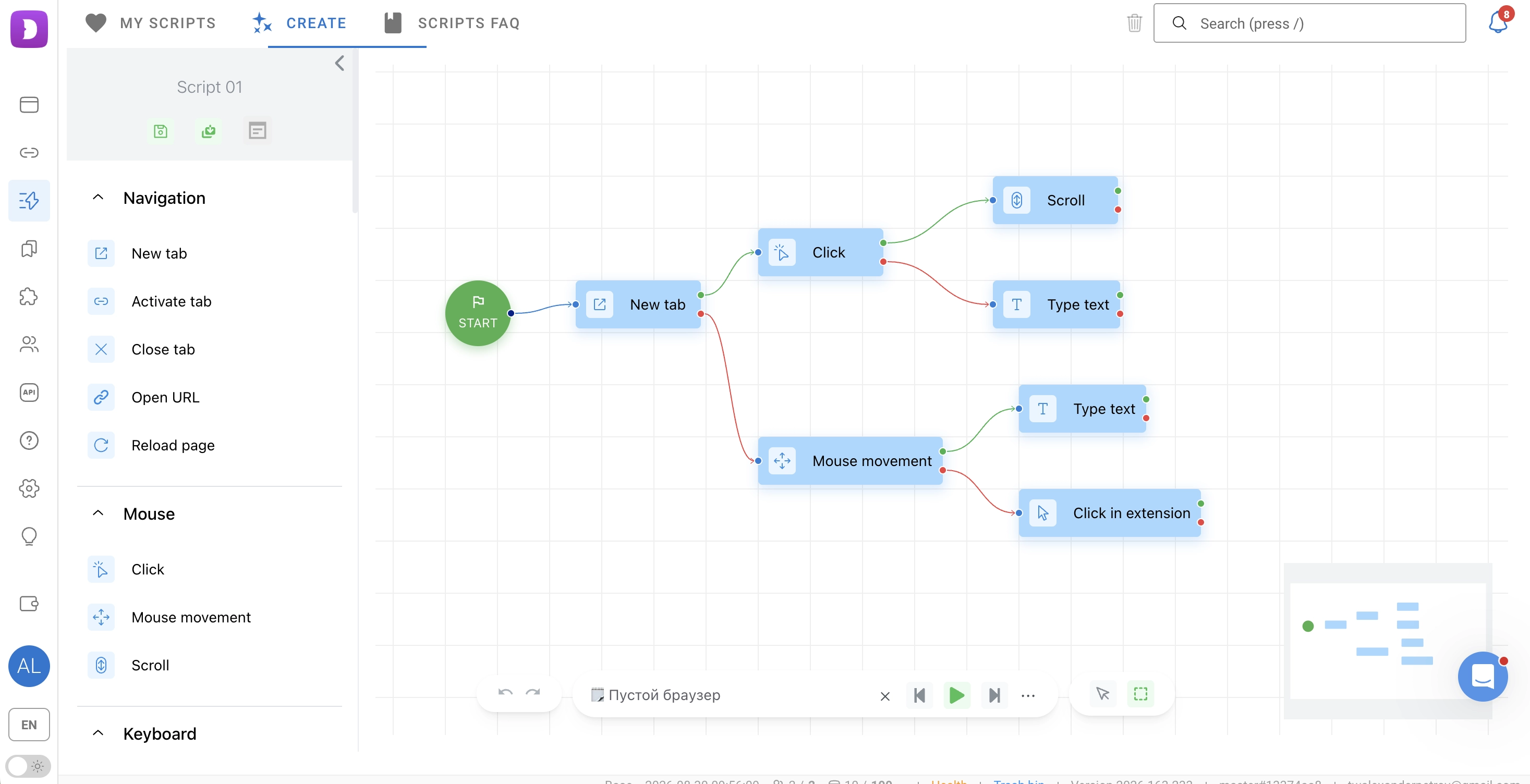This screenshot has height=784, width=1530.
Task: Click the Script 01 name field
Action: pos(210,87)
